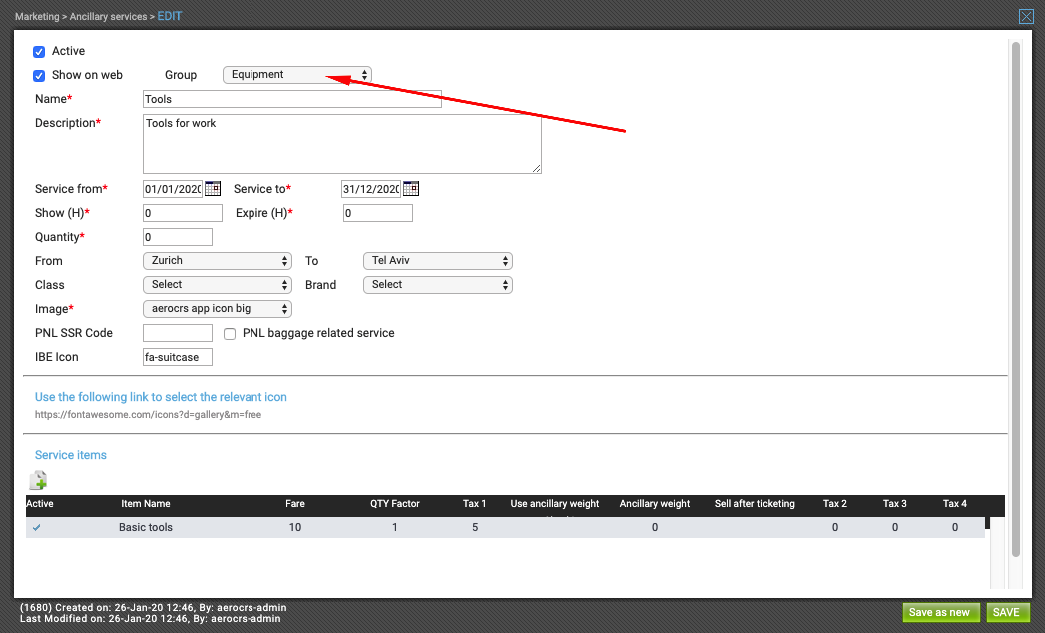Click the Description text area
Image resolution: width=1045 pixels, height=633 pixels.
click(342, 144)
